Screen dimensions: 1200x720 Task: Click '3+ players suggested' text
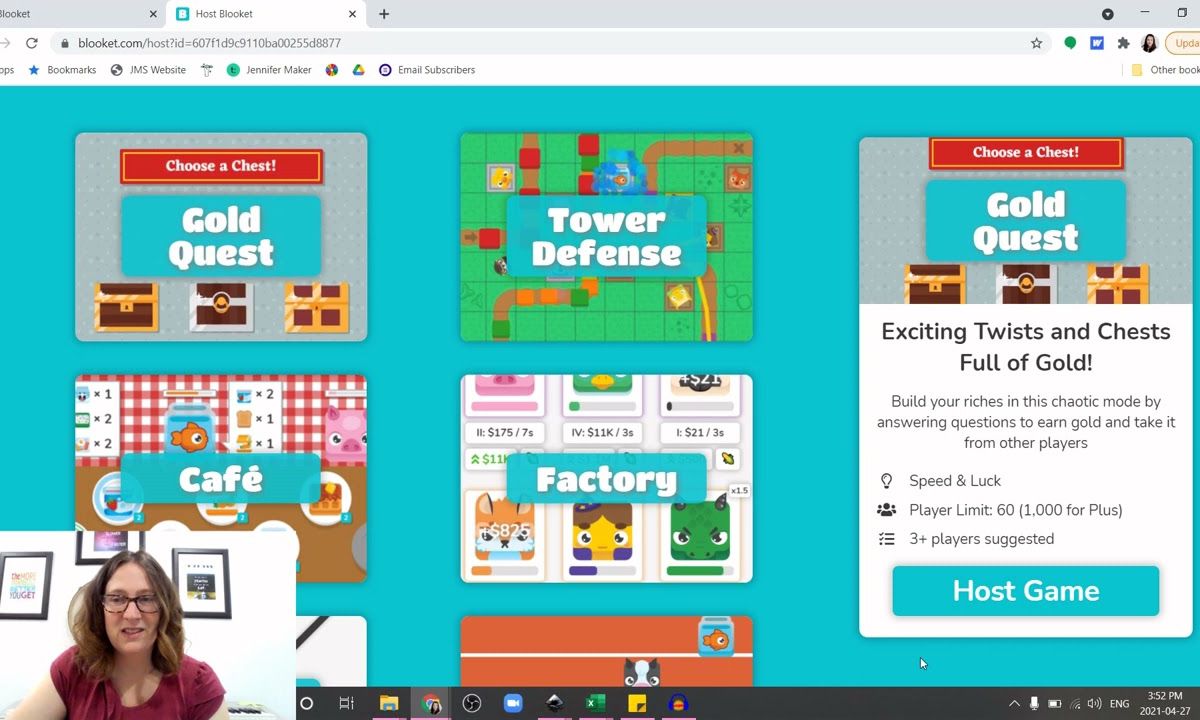pos(982,539)
